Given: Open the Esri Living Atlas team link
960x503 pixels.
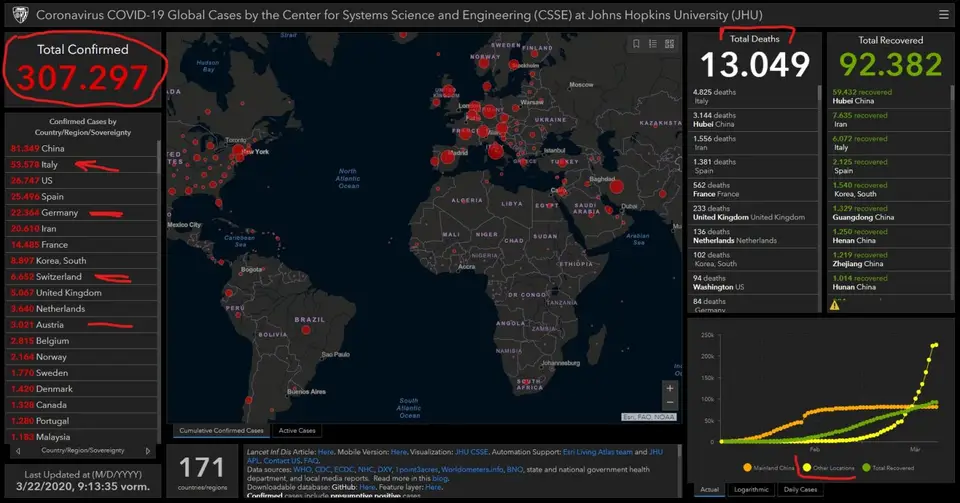Looking at the screenshot, I should click(597, 452).
